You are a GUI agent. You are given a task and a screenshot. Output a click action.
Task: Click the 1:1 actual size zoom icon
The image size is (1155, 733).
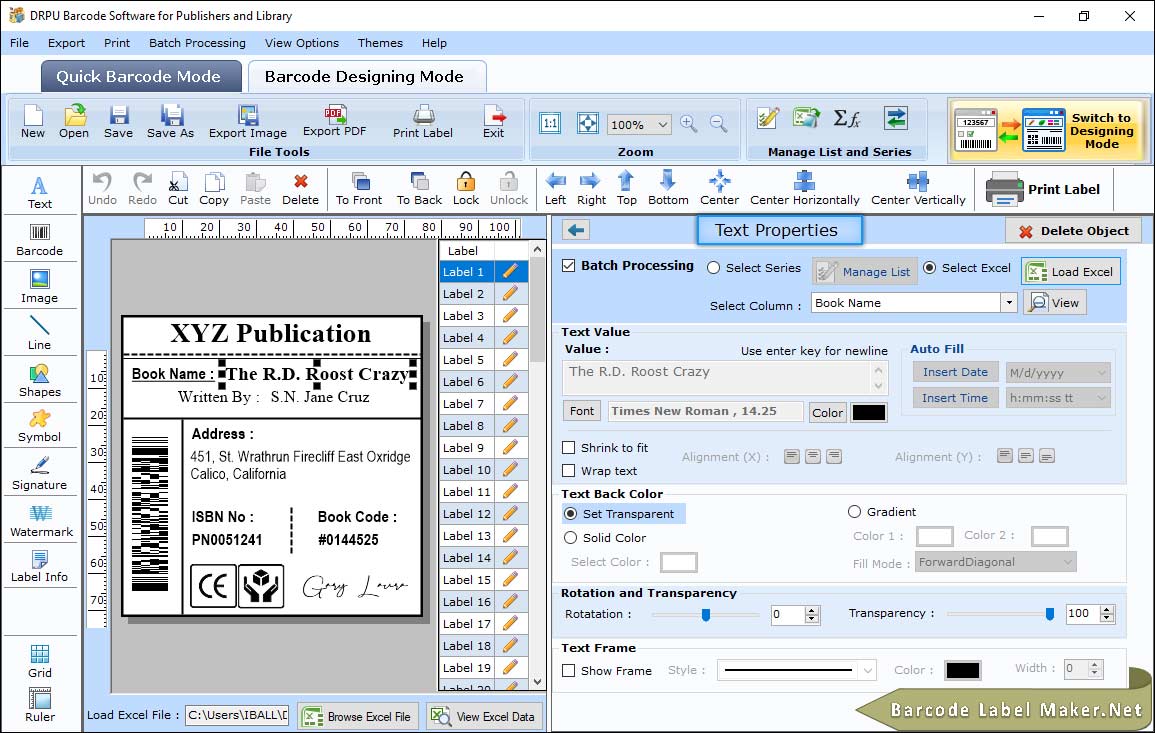pyautogui.click(x=550, y=124)
